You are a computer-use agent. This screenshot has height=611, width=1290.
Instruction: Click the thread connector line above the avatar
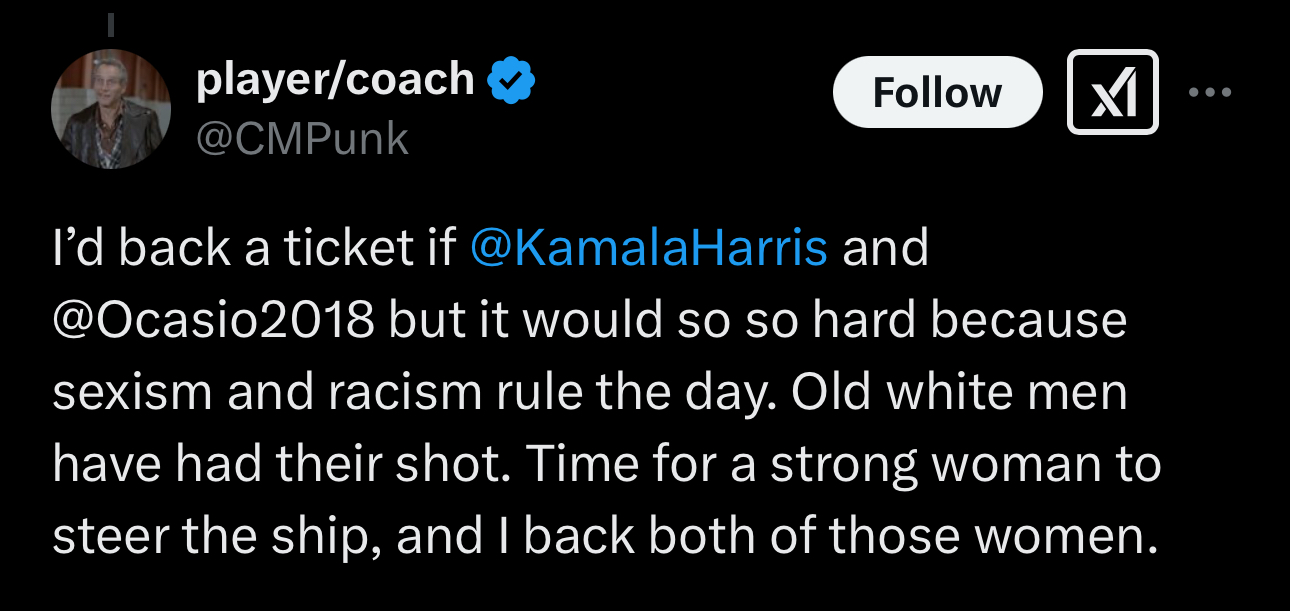[x=112, y=23]
